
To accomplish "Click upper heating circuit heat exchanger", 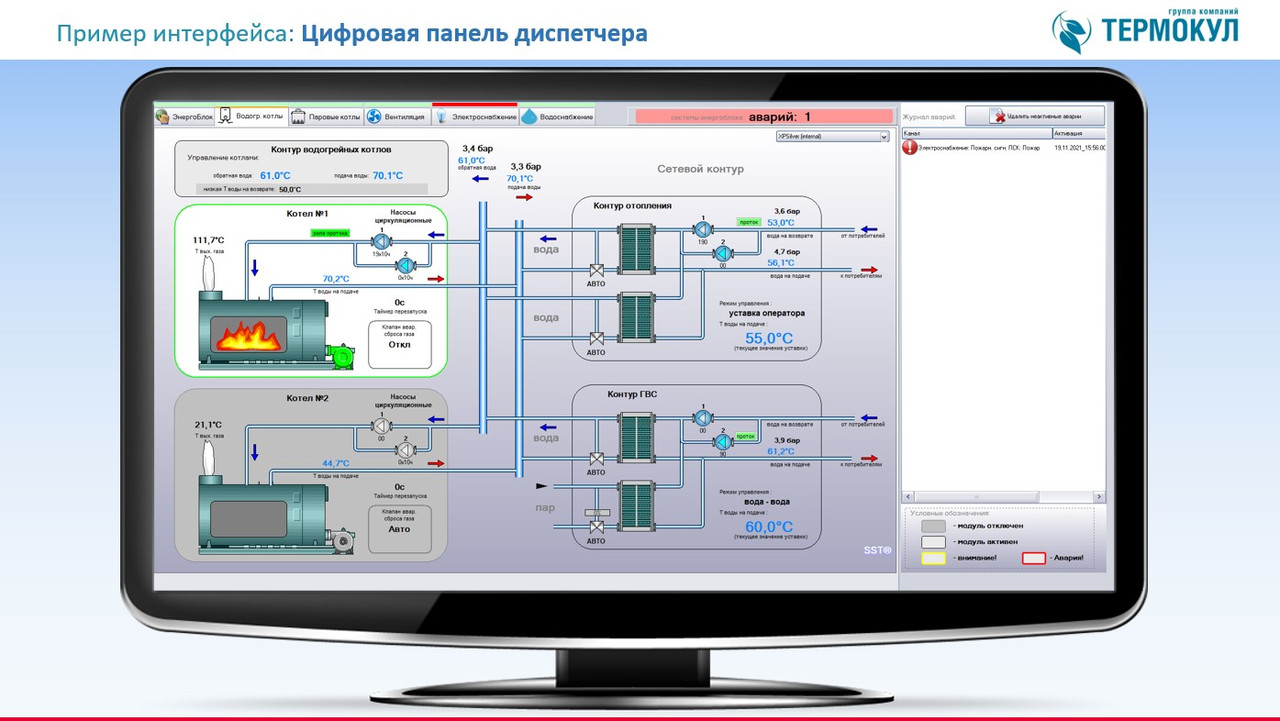I will 634,248.
